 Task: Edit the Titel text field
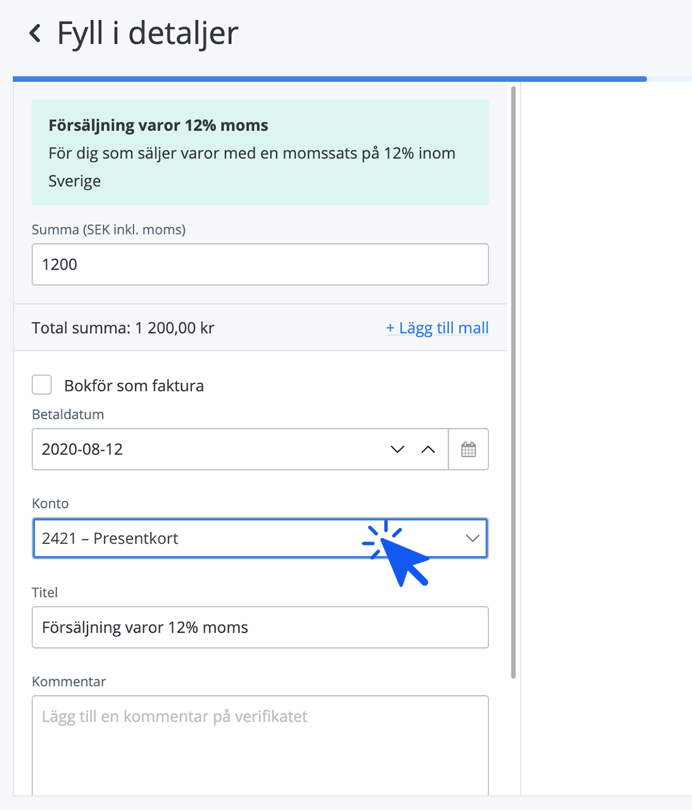[x=260, y=627]
